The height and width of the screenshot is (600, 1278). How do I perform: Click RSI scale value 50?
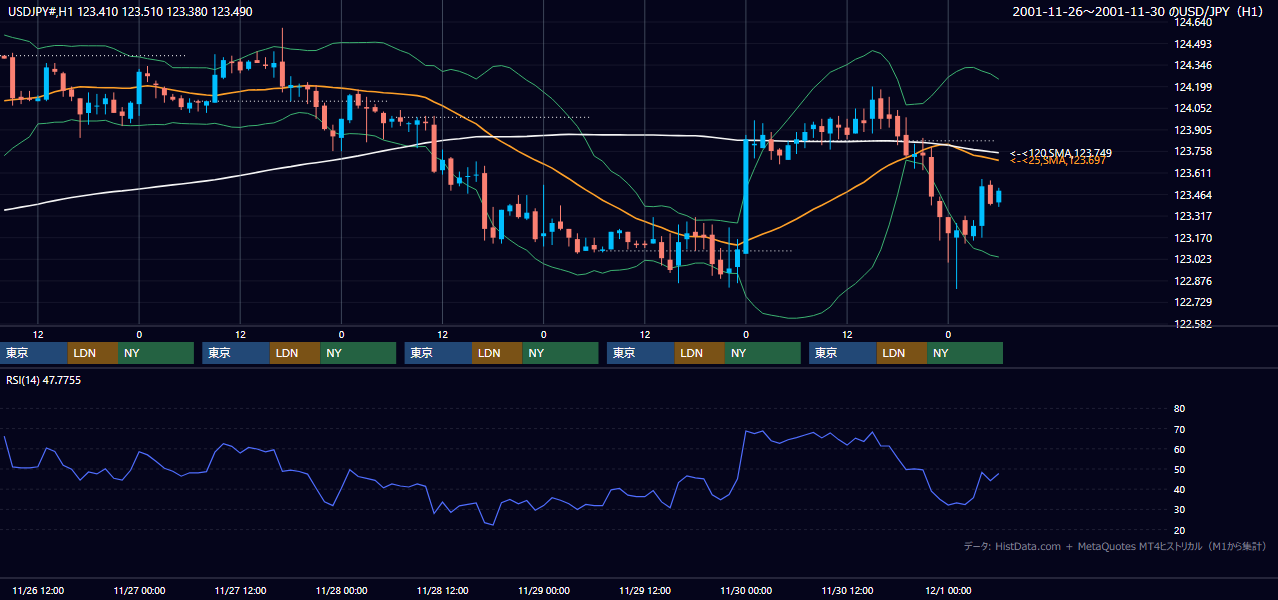pos(1180,469)
